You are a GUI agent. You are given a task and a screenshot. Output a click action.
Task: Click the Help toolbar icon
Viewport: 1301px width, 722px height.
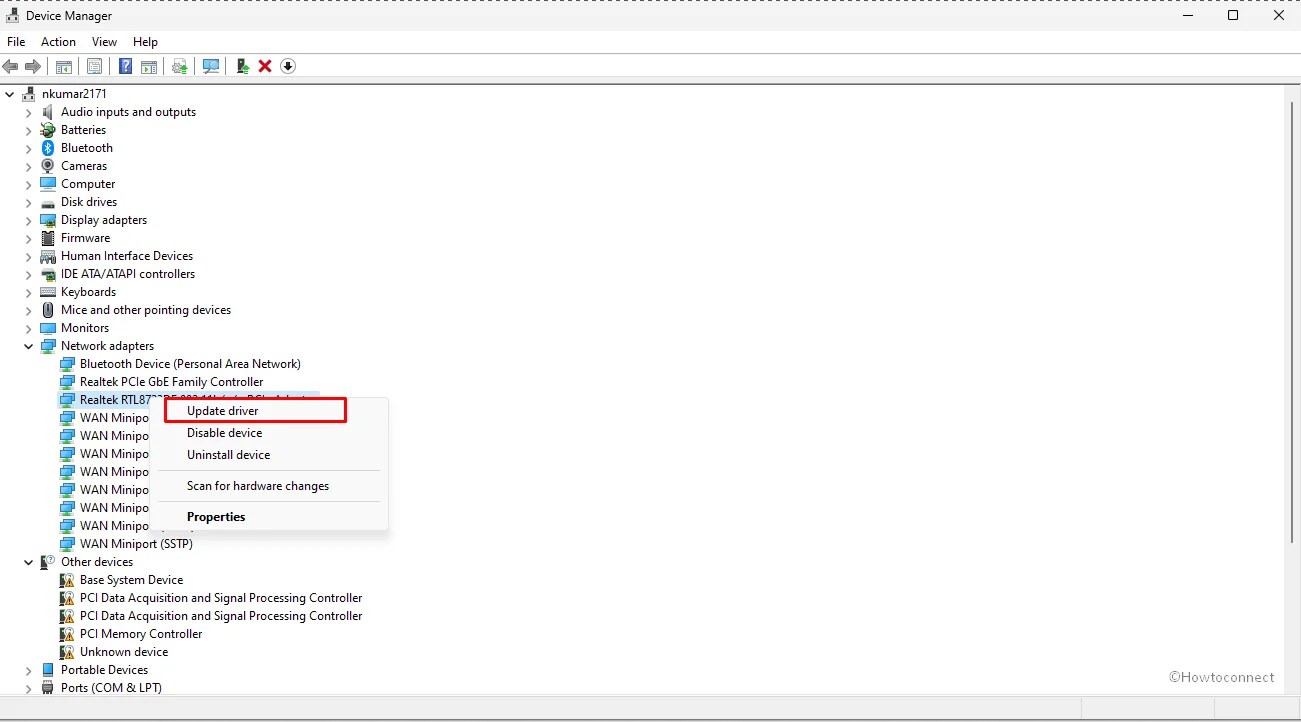pyautogui.click(x=124, y=66)
